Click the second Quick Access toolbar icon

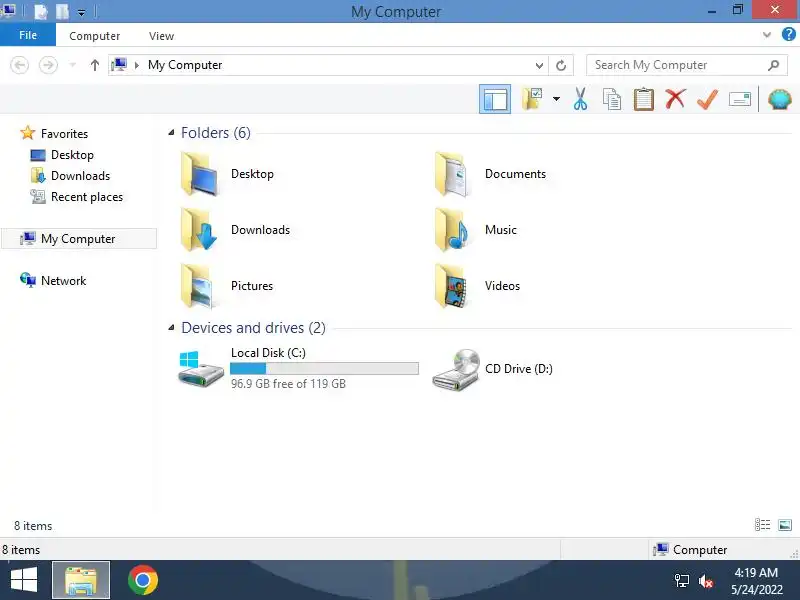coord(62,11)
